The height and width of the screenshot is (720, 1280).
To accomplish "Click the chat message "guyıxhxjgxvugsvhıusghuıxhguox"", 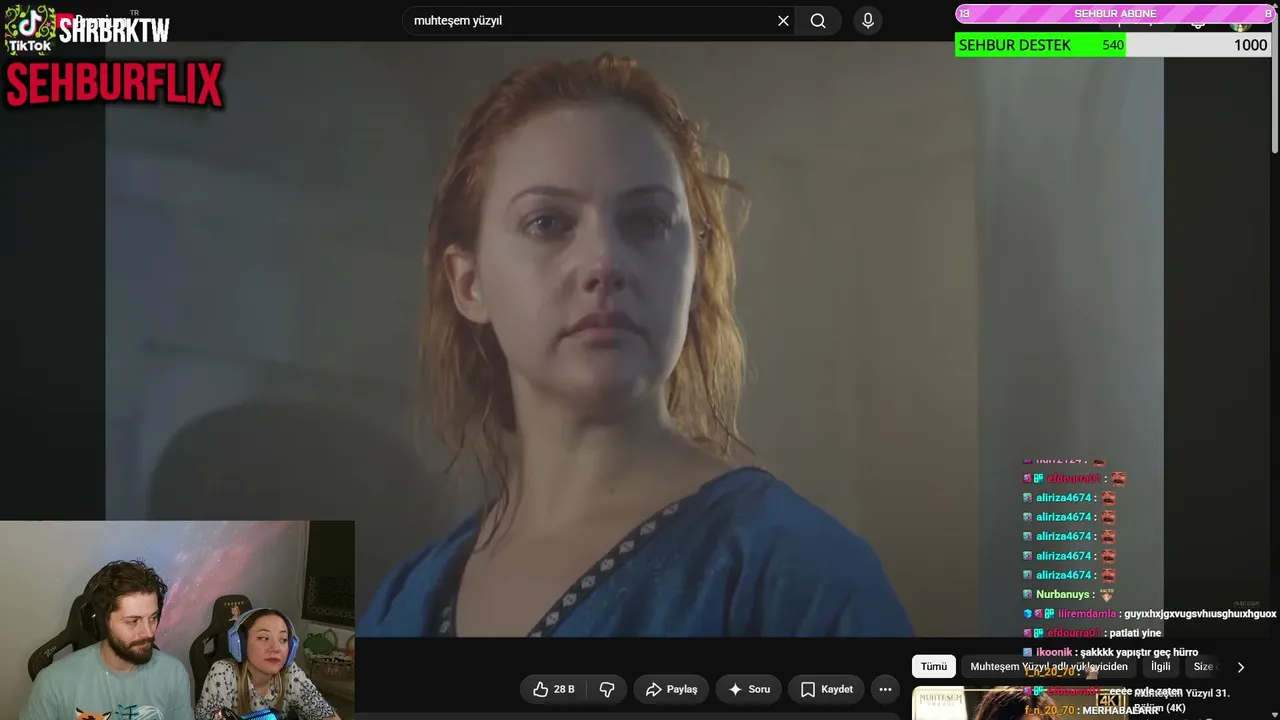I will click(x=1200, y=614).
